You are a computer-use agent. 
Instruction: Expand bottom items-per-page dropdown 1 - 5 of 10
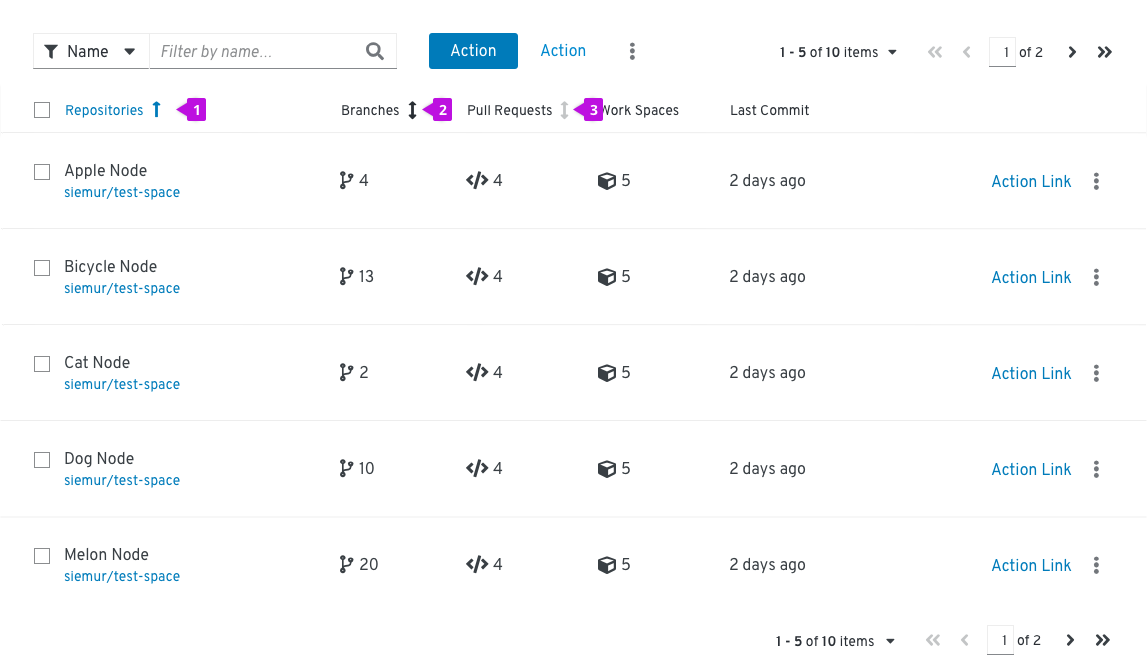835,641
